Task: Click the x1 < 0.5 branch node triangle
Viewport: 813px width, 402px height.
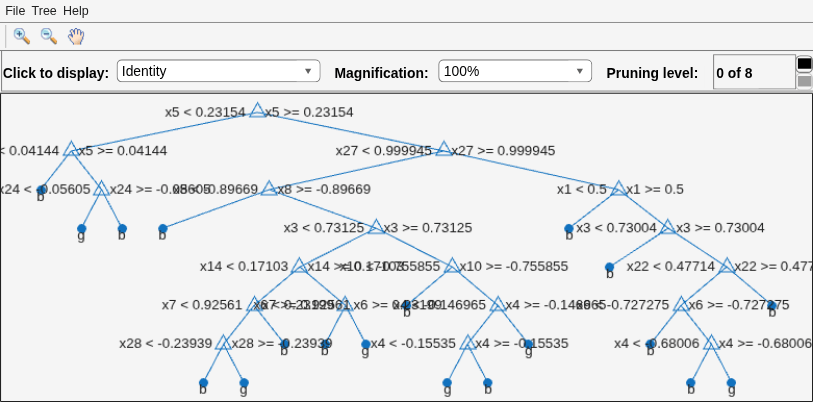Action: [618, 188]
